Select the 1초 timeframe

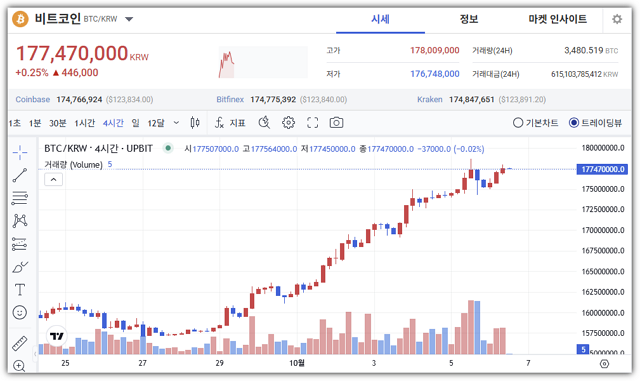(15, 123)
